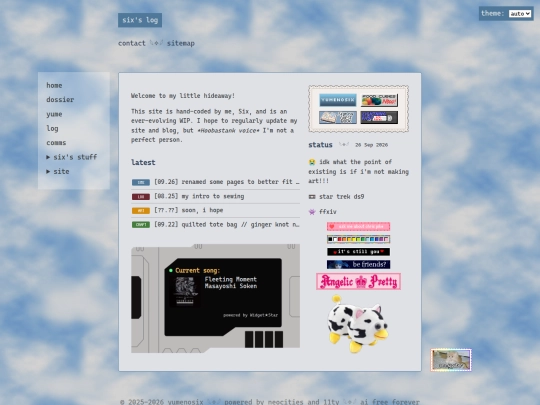Open the sitemap link
Image resolution: width=540 pixels, height=405 pixels.
[x=181, y=43]
